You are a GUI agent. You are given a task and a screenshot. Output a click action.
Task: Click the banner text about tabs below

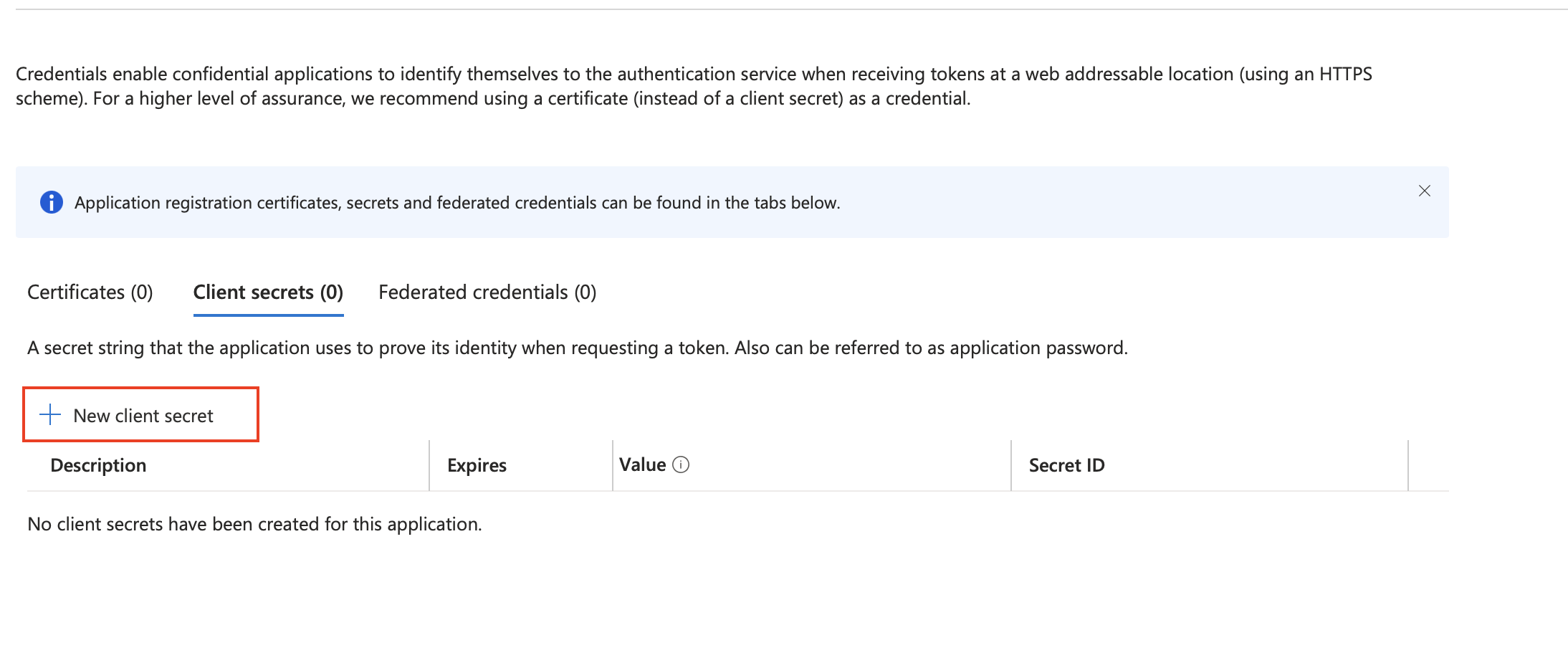click(x=457, y=203)
